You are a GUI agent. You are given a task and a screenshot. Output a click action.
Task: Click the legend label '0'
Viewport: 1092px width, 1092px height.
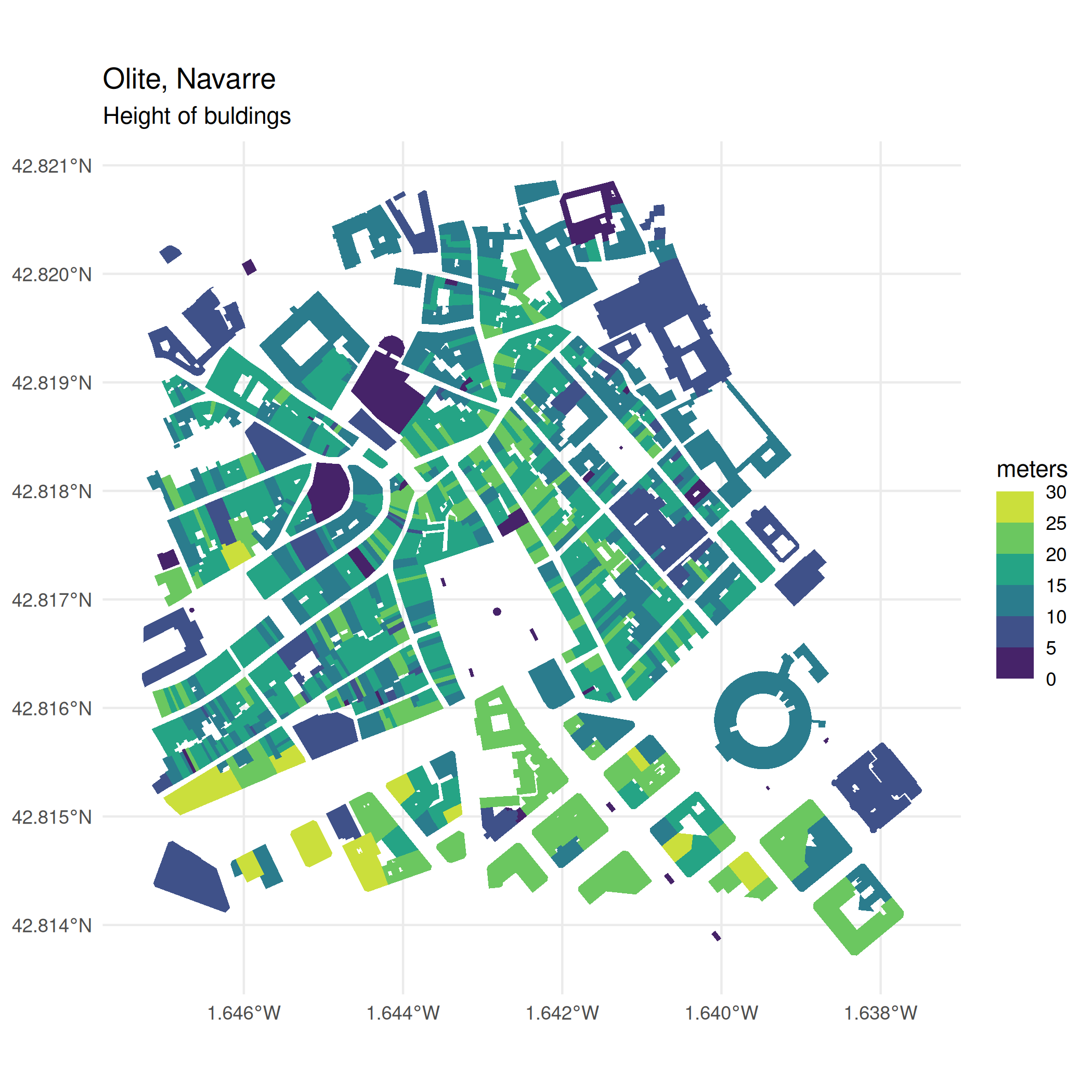point(1051,679)
